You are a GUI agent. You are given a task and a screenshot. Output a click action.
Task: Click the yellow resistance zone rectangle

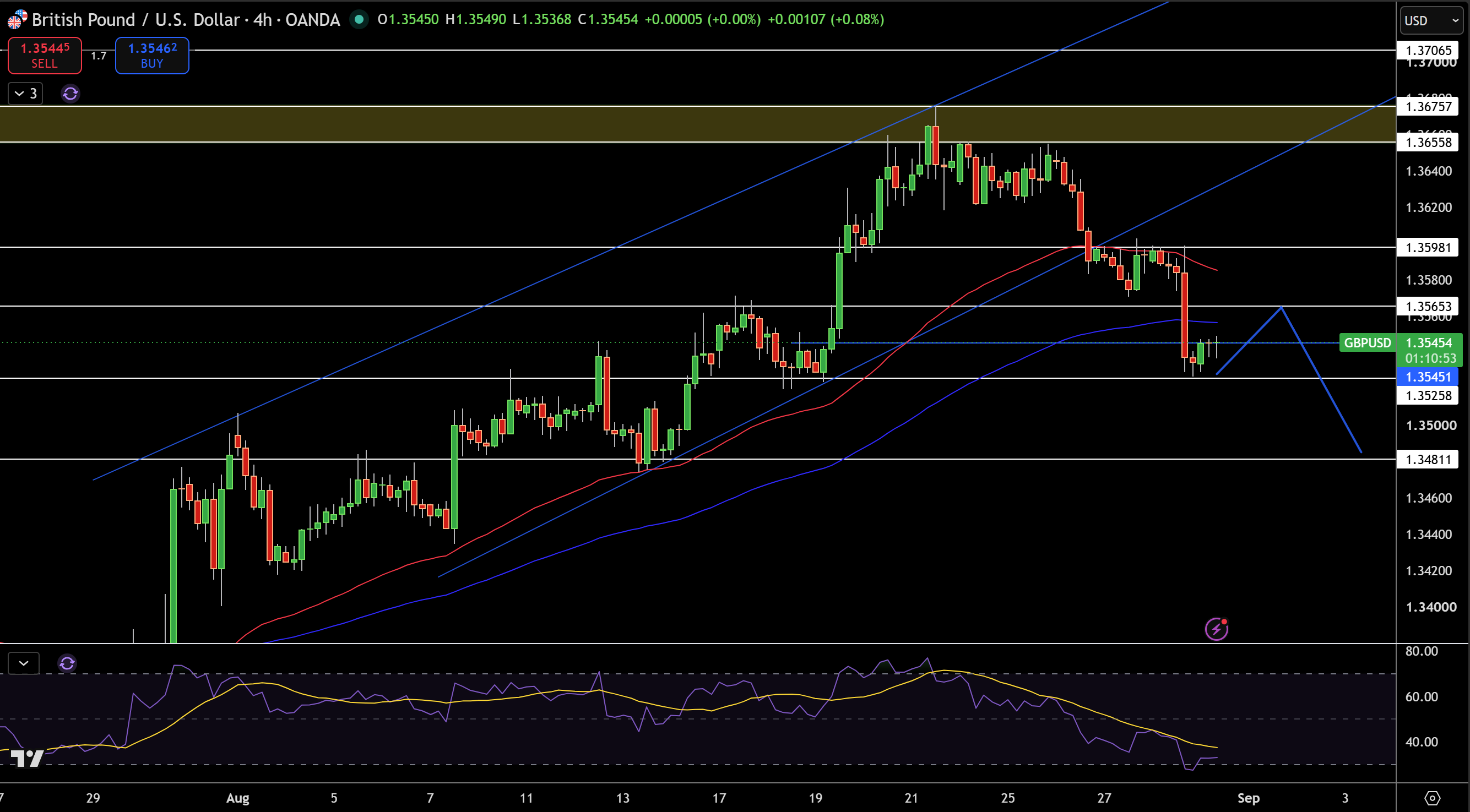(697, 124)
